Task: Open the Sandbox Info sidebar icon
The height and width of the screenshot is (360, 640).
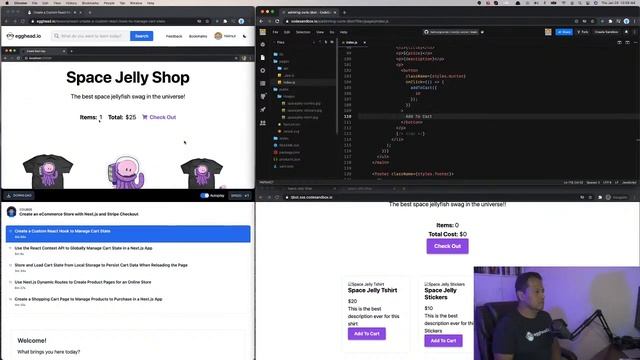Action: coord(263,44)
